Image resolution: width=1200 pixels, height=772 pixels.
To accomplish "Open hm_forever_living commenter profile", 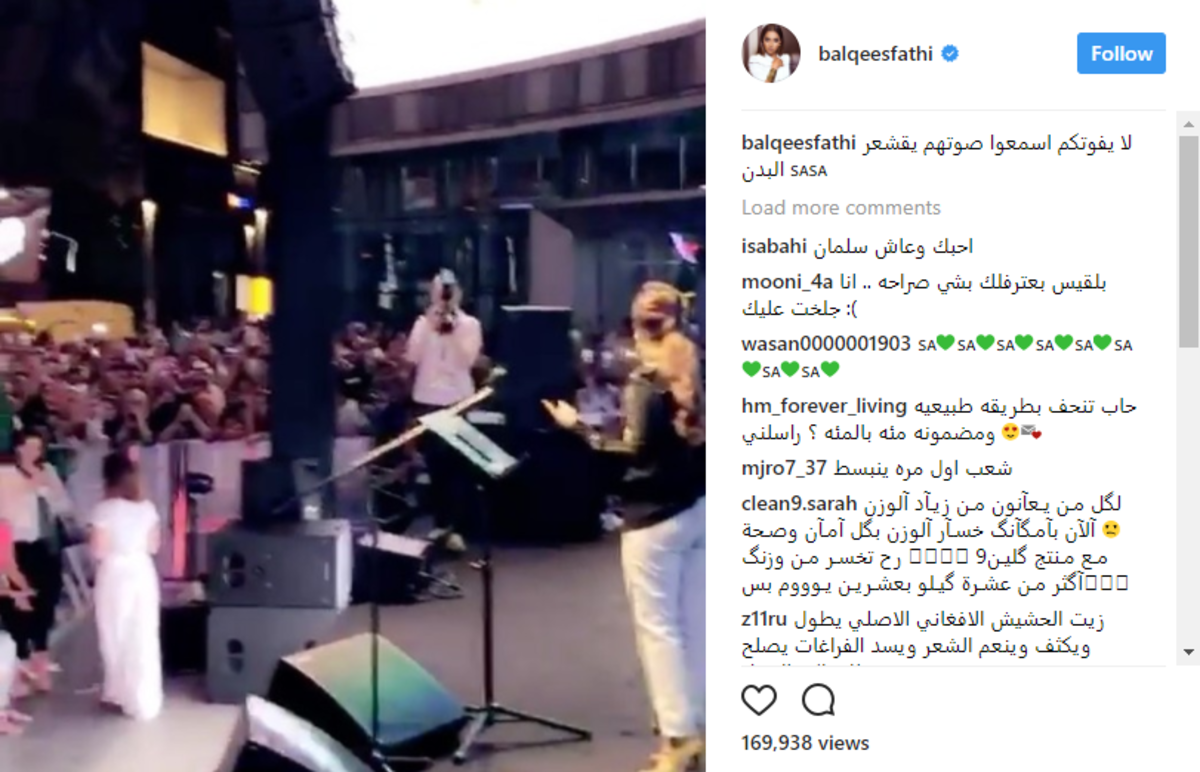I will coord(824,407).
